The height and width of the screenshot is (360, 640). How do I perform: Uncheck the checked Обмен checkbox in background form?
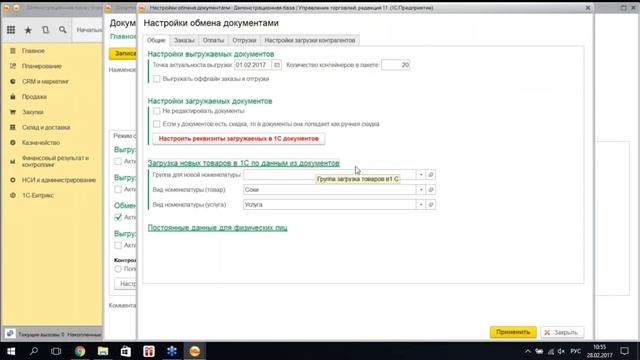point(118,217)
